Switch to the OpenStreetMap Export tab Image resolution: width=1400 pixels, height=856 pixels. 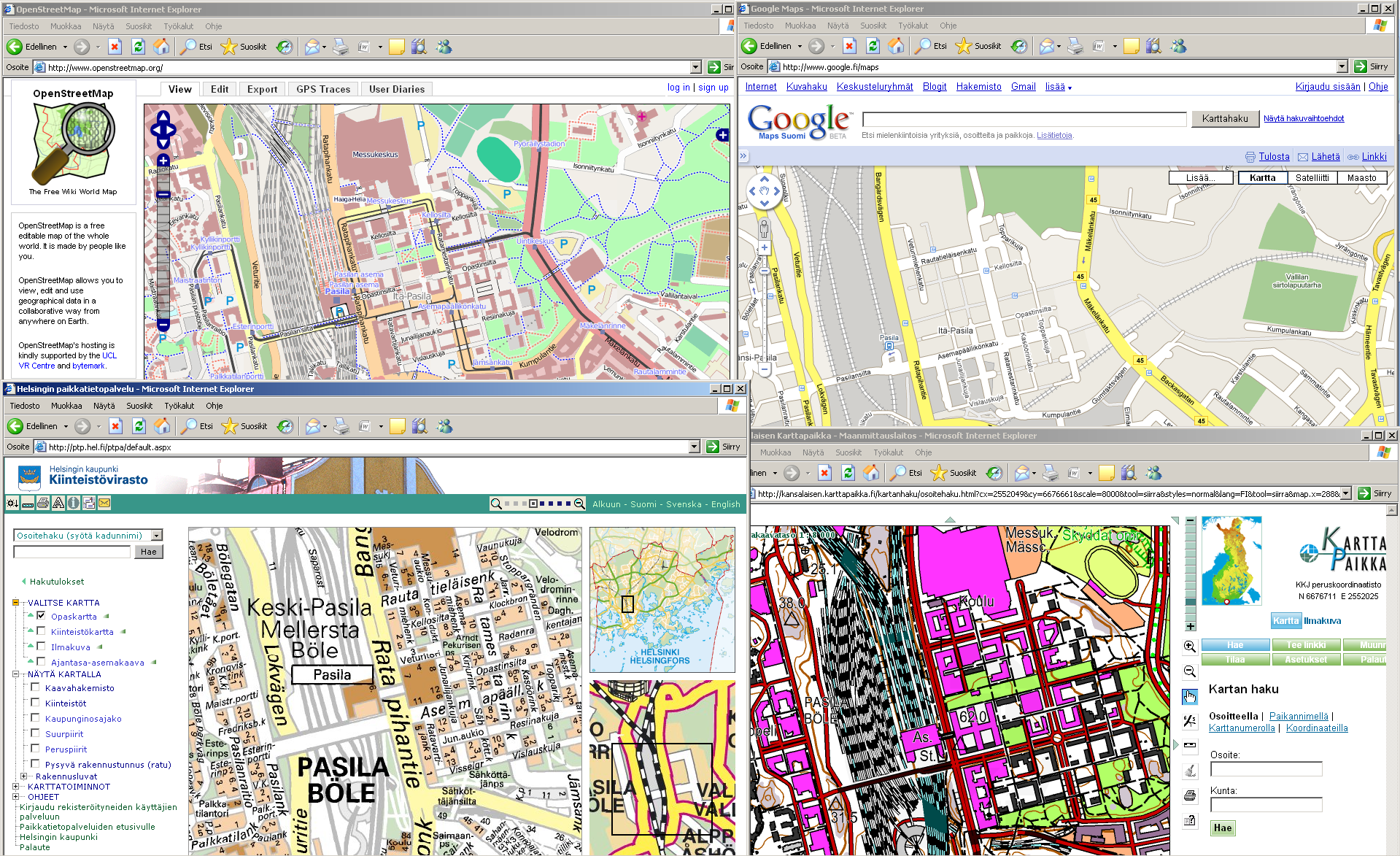click(x=262, y=89)
